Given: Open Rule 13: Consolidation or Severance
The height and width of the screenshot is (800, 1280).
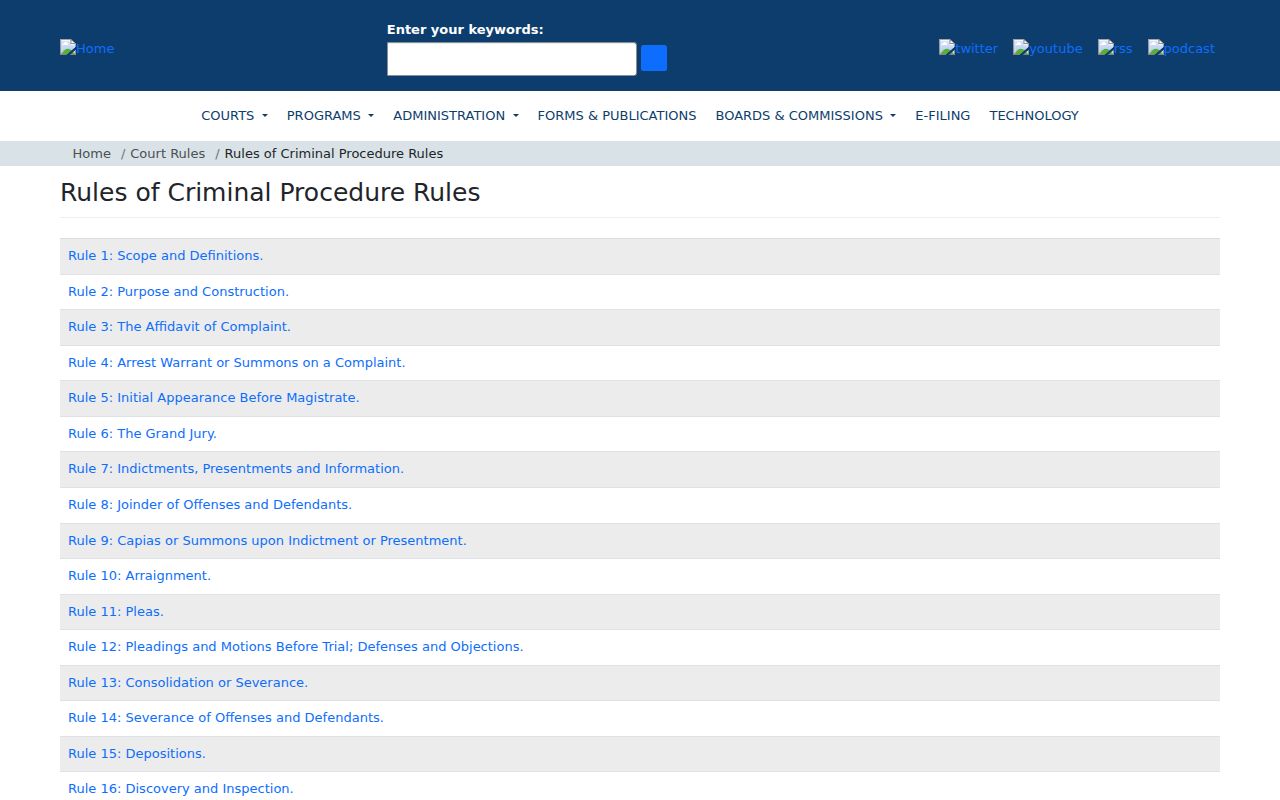Looking at the screenshot, I should point(188,683).
